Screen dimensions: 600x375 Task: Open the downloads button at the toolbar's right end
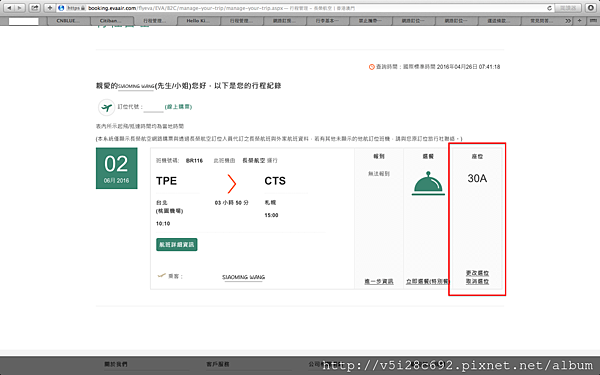tap(590, 8)
